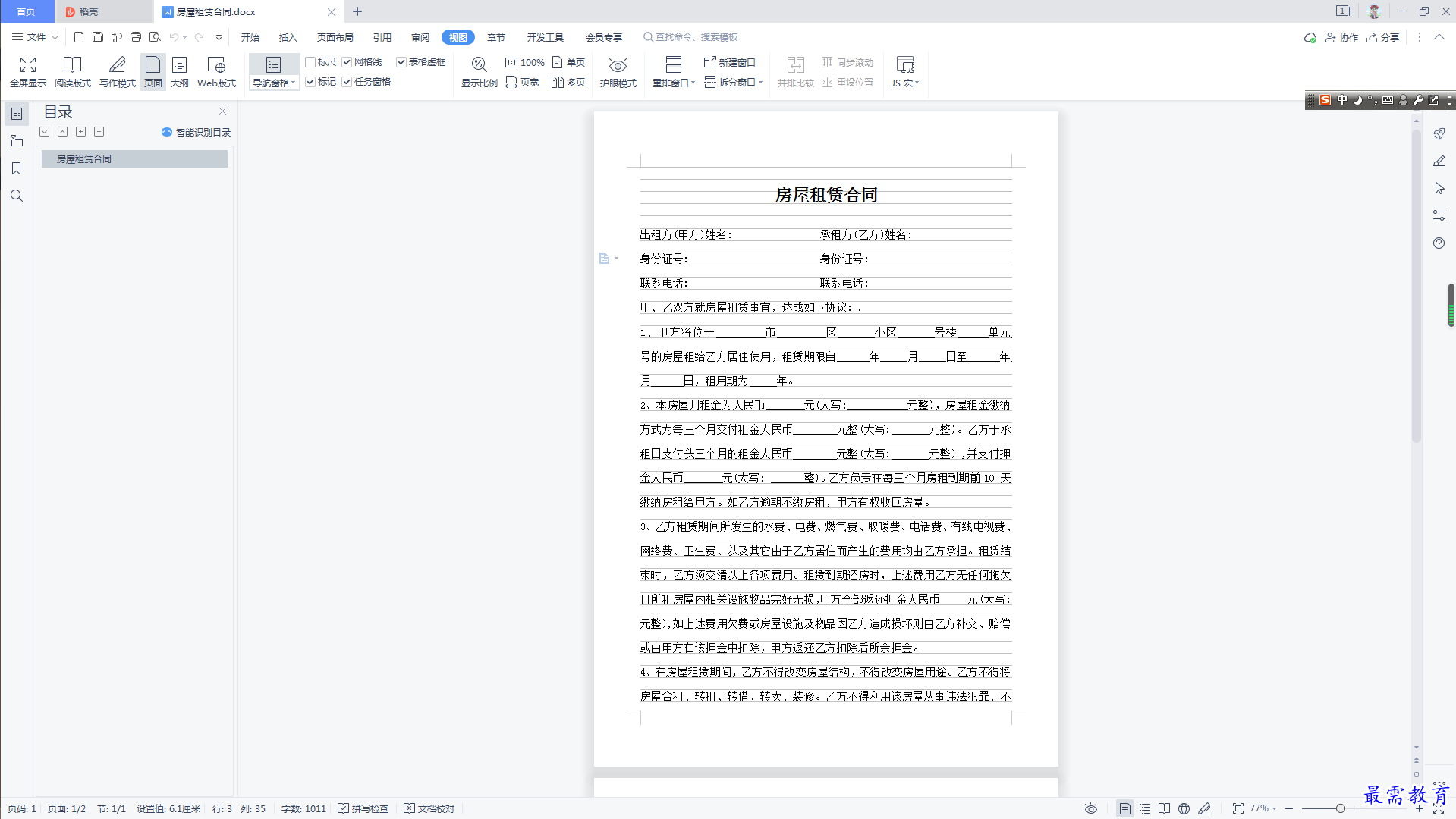Image resolution: width=1456 pixels, height=819 pixels.
Task: Show multiple pages view
Action: tap(568, 82)
